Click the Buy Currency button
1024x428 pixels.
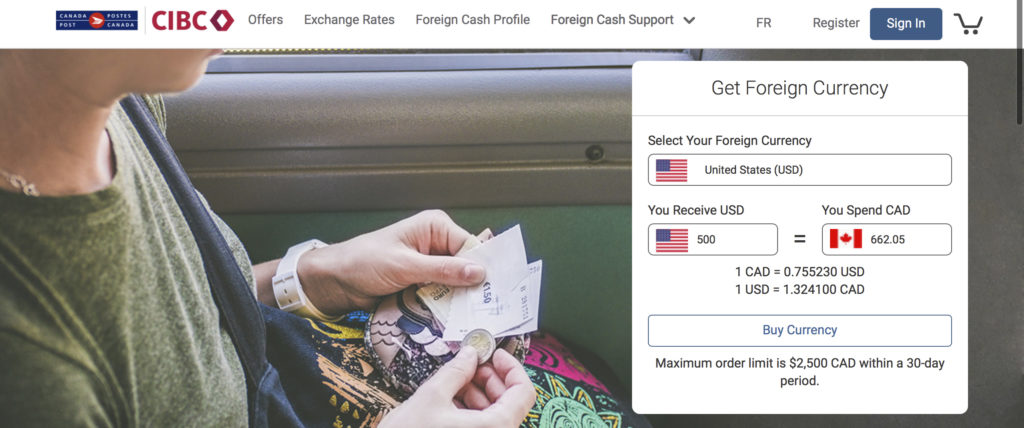click(x=799, y=330)
